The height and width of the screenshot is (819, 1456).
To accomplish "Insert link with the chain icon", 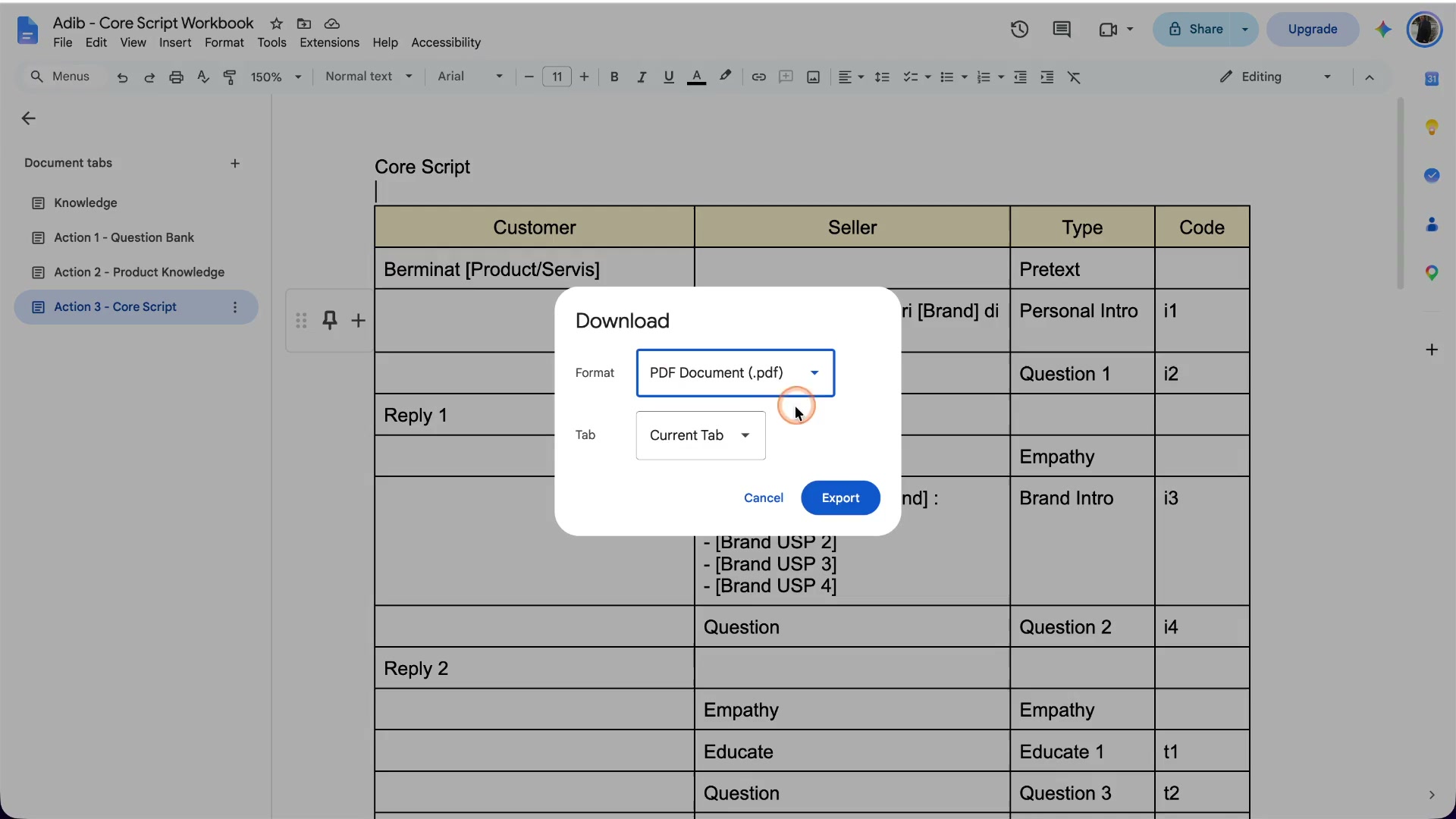I will pyautogui.click(x=758, y=77).
